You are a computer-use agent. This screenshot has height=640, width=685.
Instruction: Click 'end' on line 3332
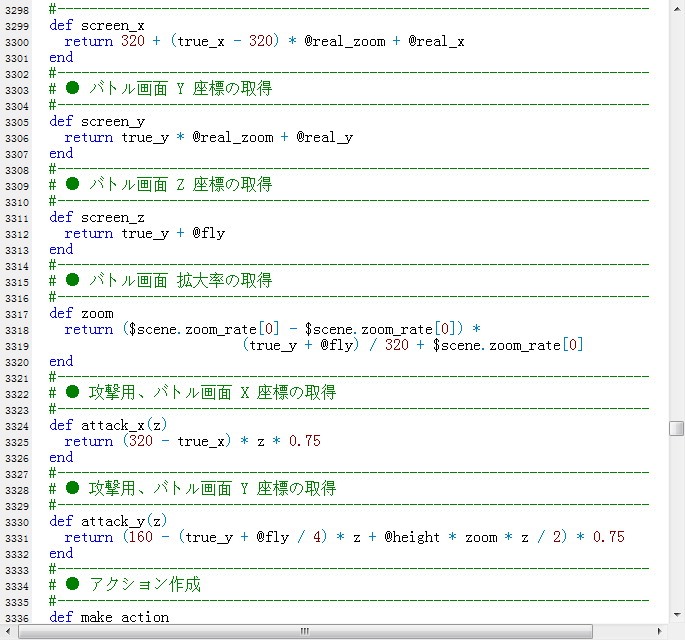(x=61, y=554)
